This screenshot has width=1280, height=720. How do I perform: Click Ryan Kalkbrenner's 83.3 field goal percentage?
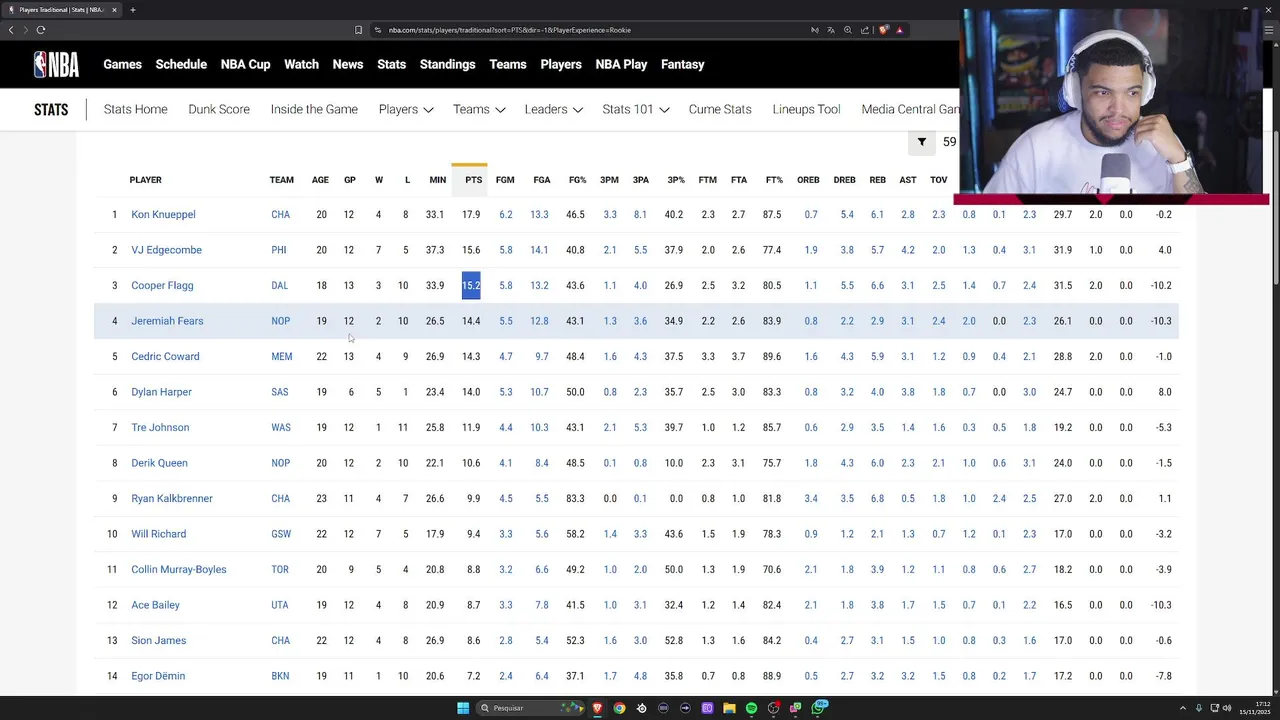pyautogui.click(x=575, y=499)
